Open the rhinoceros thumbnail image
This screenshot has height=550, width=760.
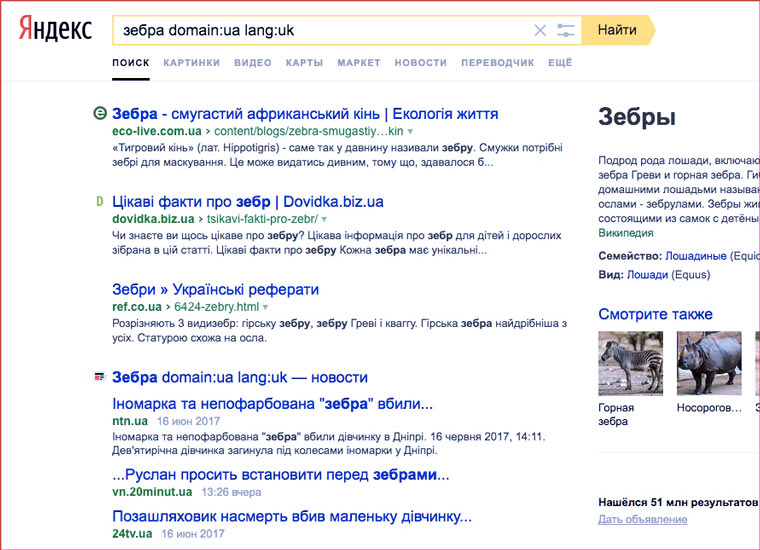coord(709,363)
